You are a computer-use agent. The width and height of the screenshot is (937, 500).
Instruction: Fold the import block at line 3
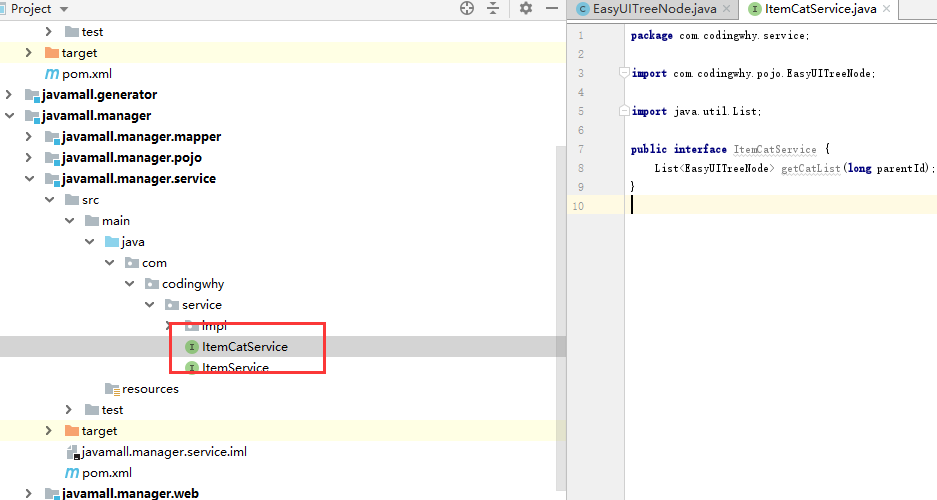624,73
